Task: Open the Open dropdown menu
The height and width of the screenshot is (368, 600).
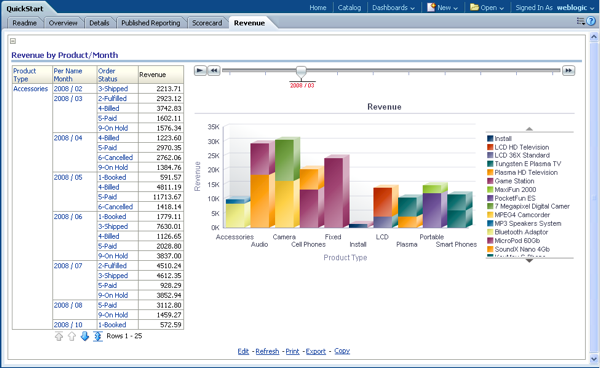Action: pyautogui.click(x=492, y=8)
